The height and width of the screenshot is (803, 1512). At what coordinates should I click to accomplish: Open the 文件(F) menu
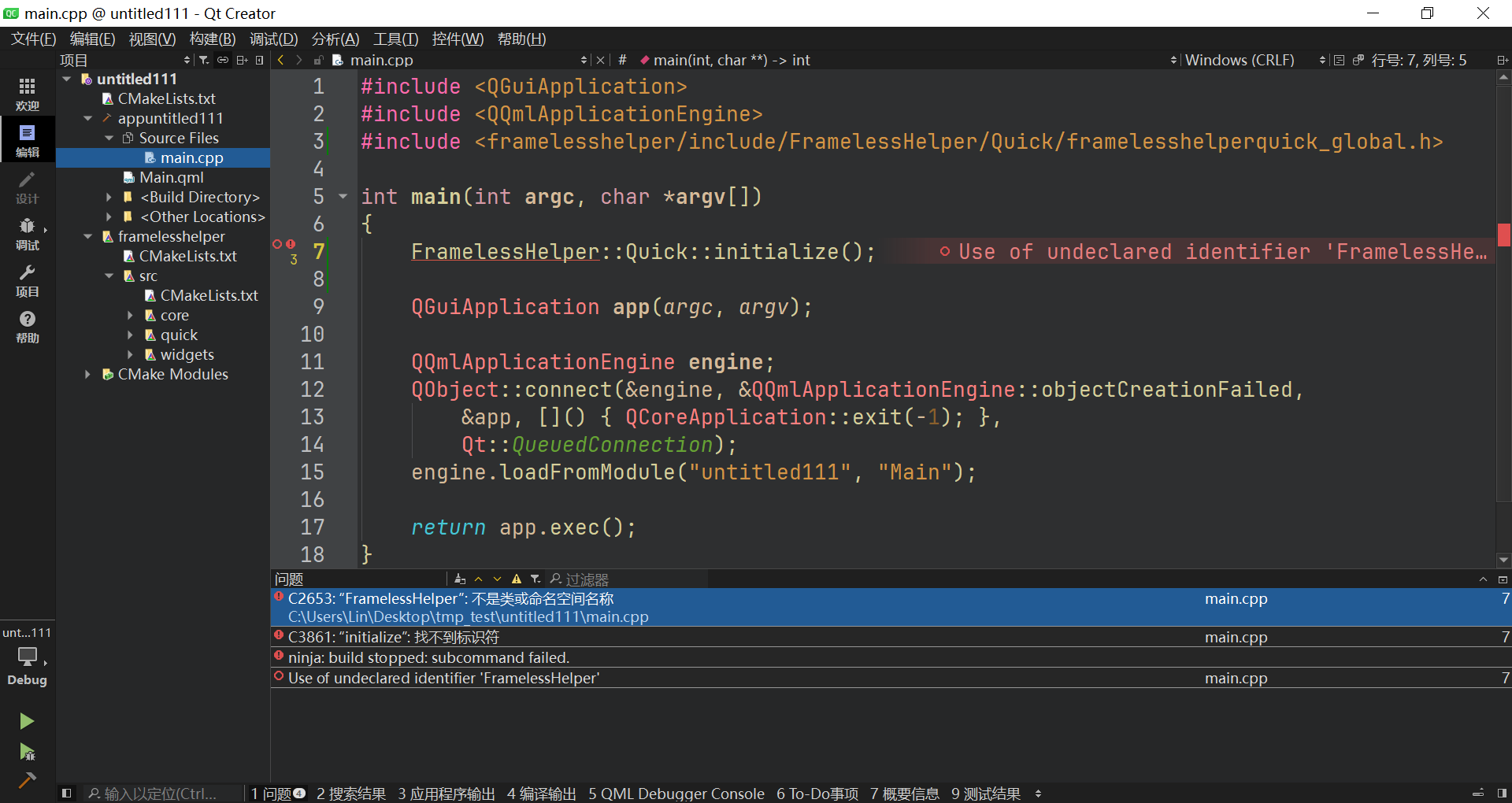[34, 39]
